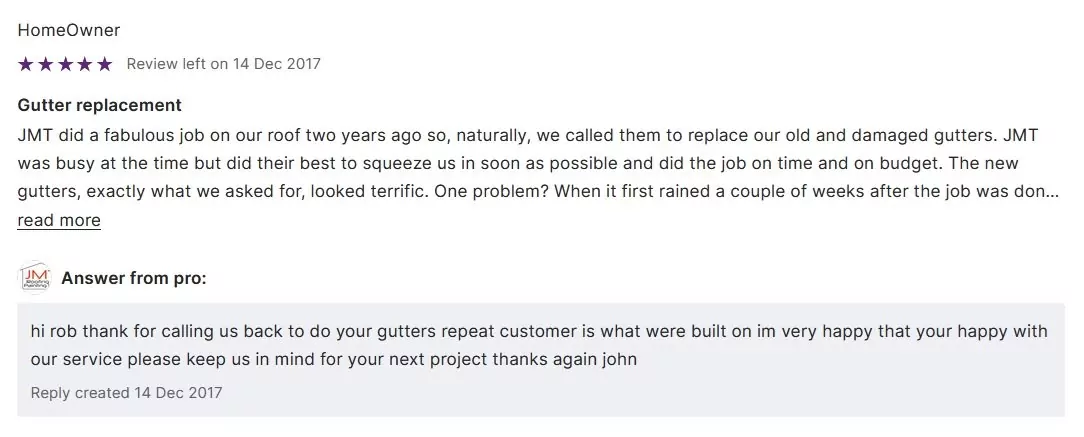Click the 'Review left on 14 Dec 2017' text

(x=223, y=64)
